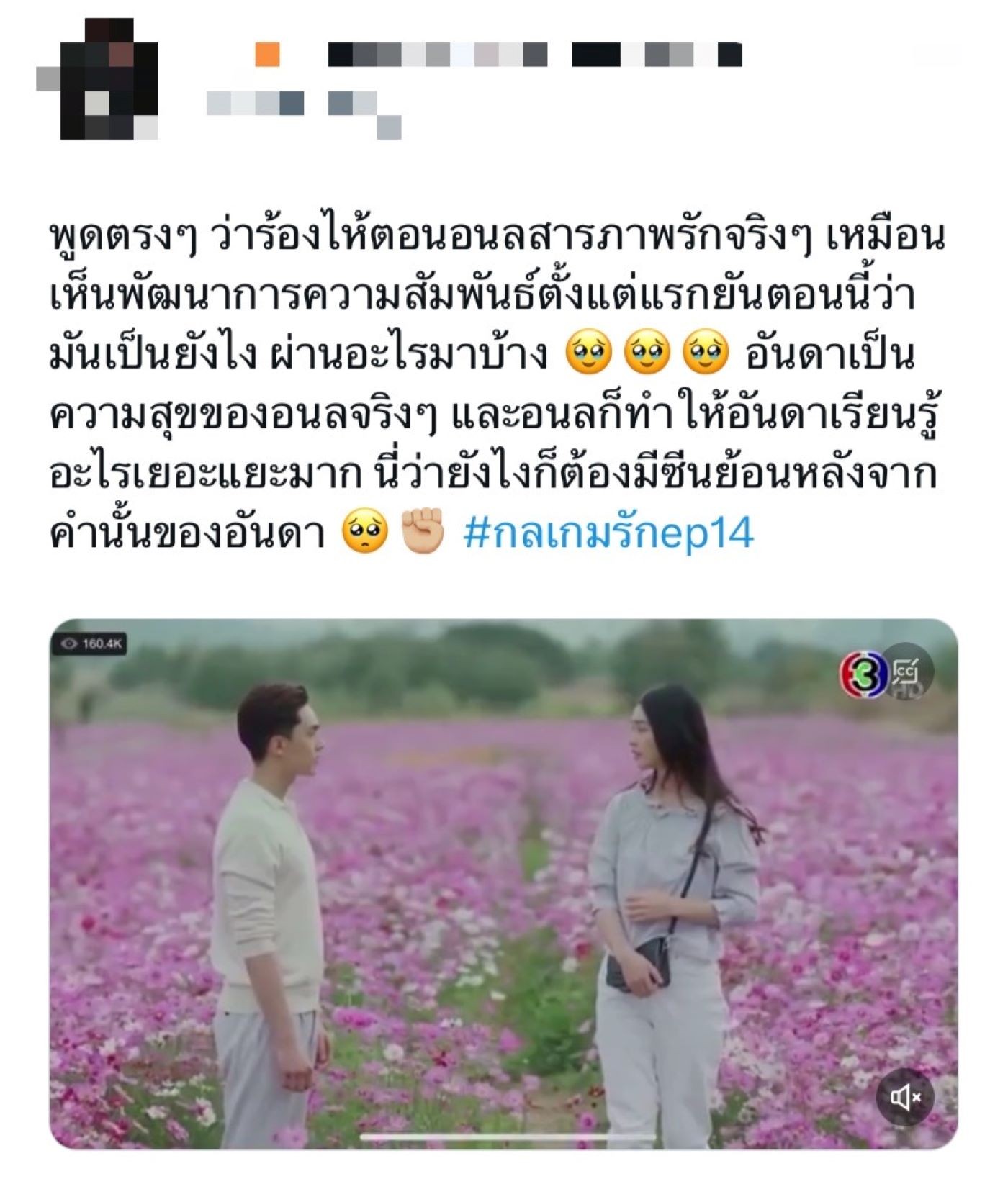The width and height of the screenshot is (1008, 1179).
Task: Unmute the video with the speaker icon
Action: click(904, 1097)
